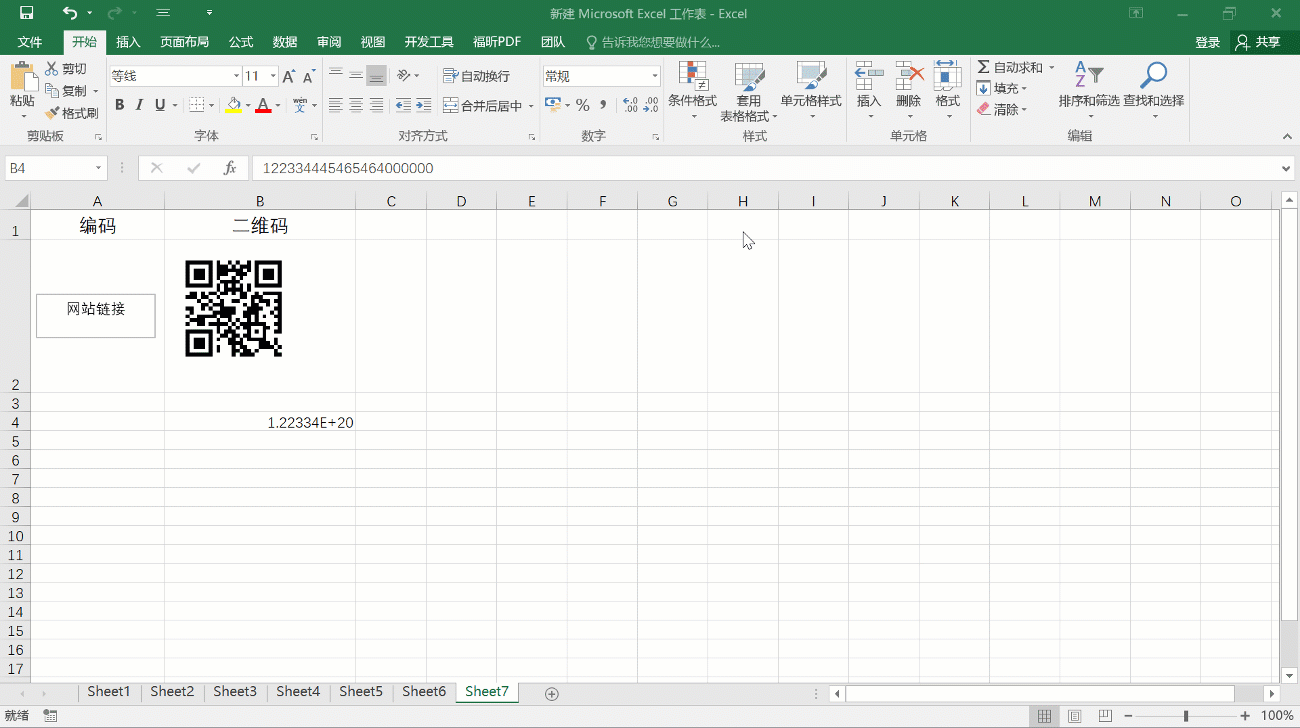This screenshot has height=728, width=1300.
Task: Adjust the zoom slider in the status bar
Action: click(x=1186, y=716)
